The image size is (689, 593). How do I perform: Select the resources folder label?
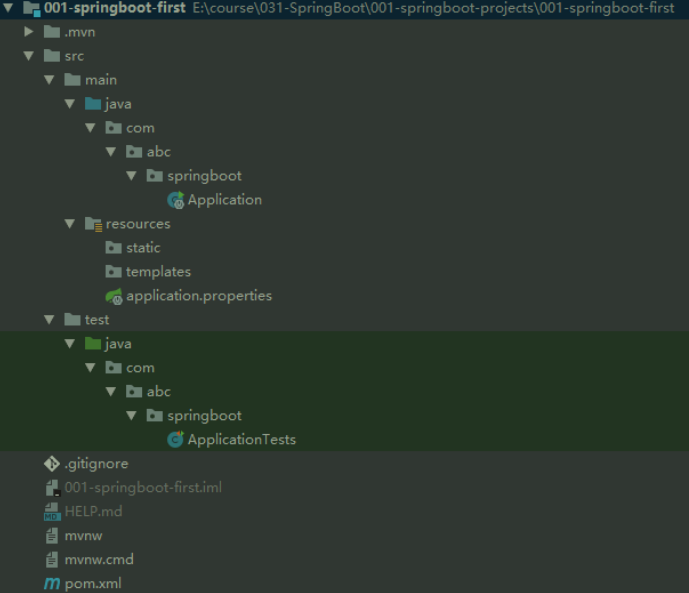click(138, 224)
